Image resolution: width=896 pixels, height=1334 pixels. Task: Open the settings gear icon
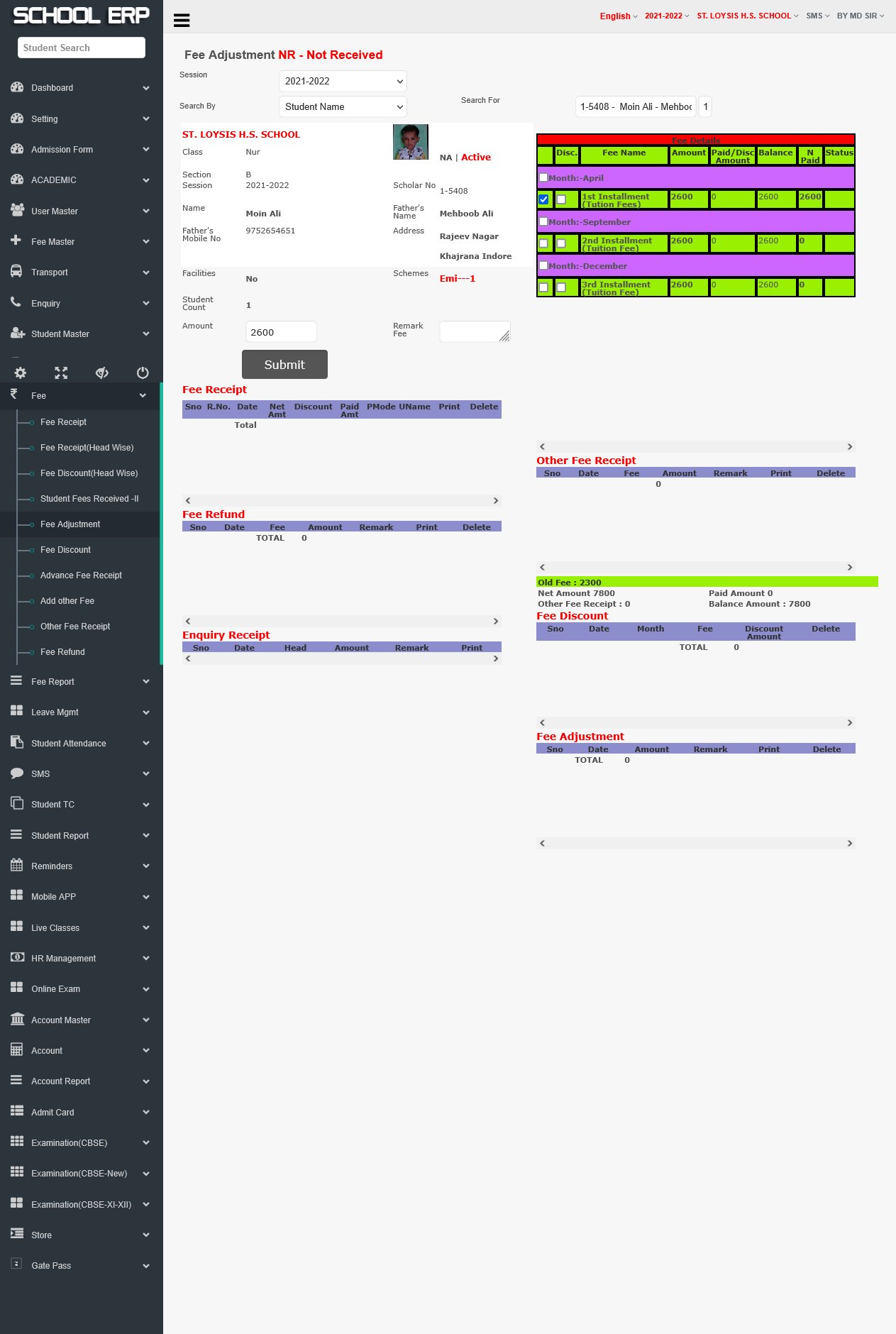(21, 373)
